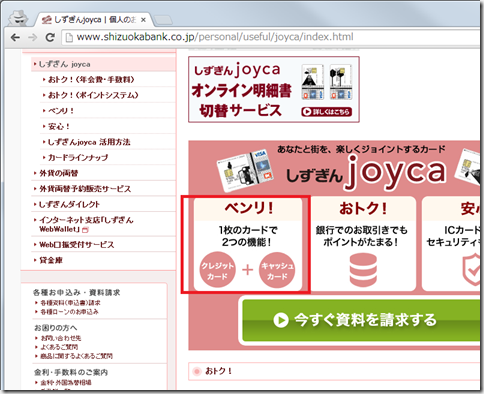
Task: Open 外貨両替予約販売サービス sidebar item
Action: [x=85, y=189]
